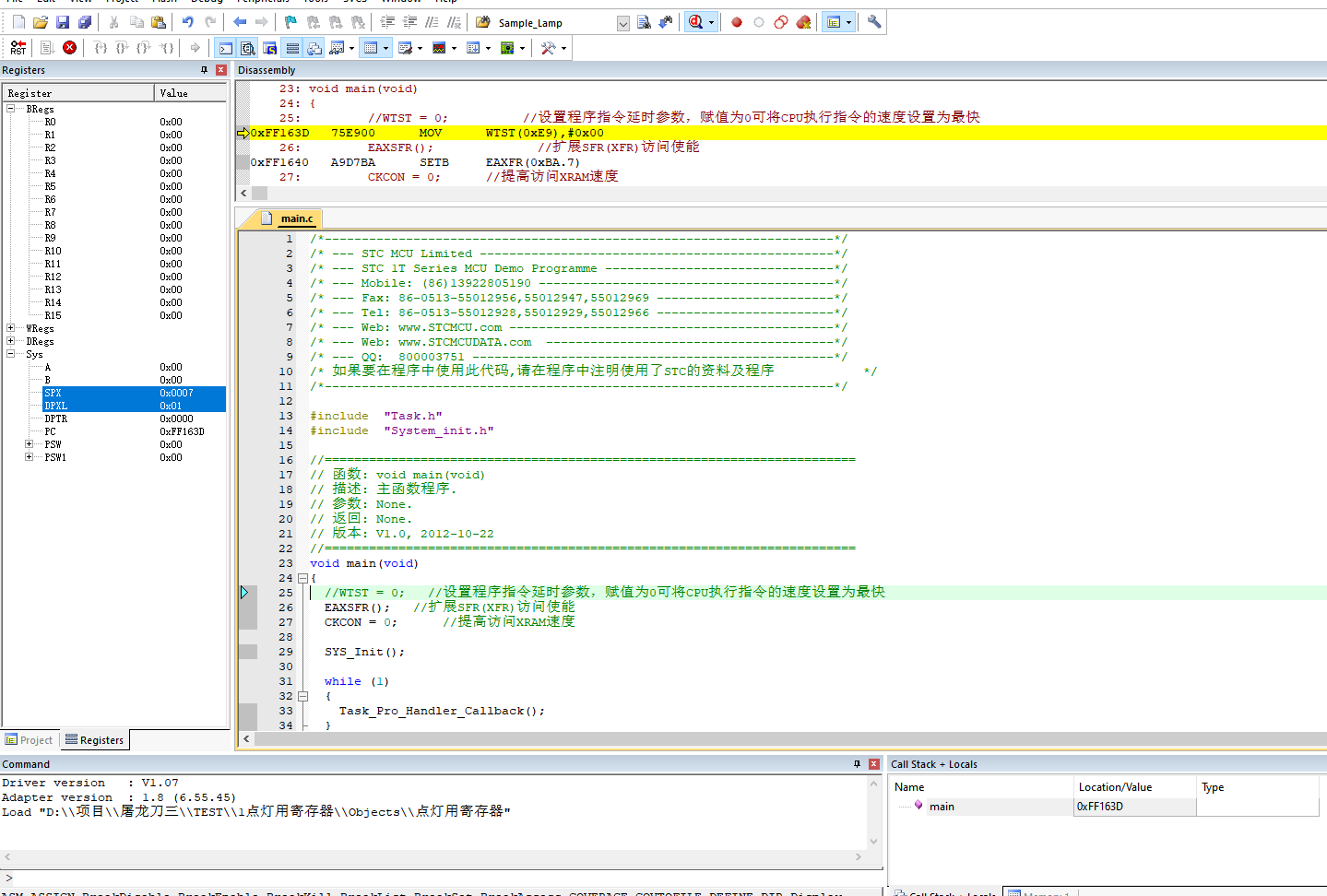The image size is (1327, 896).
Task: Close the Command panel
Action: pos(874,764)
